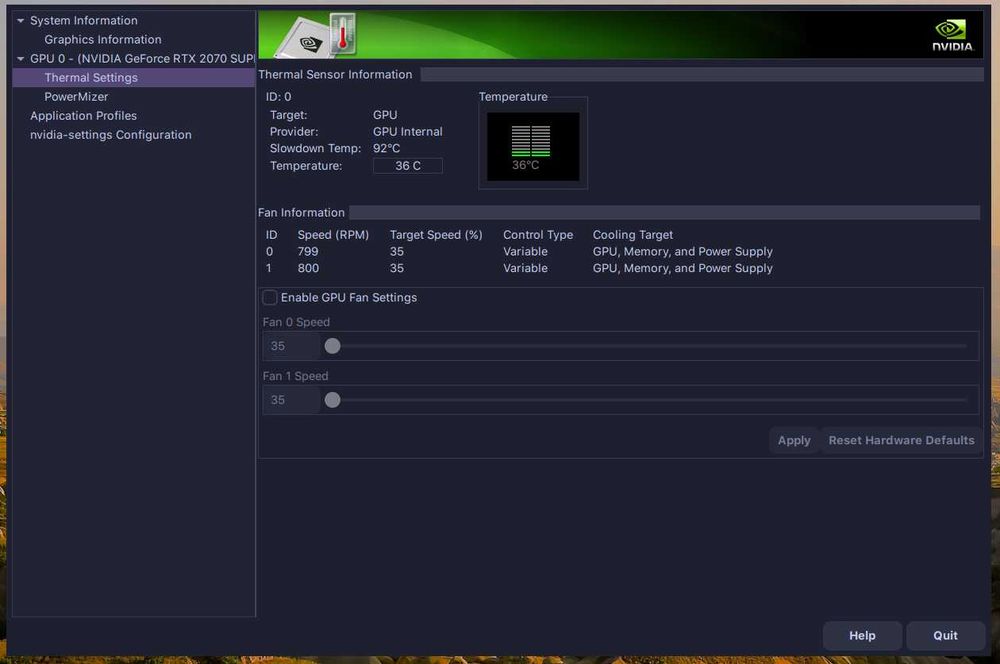Open Application Profiles page
Viewport: 1000px width, 664px height.
coord(84,116)
